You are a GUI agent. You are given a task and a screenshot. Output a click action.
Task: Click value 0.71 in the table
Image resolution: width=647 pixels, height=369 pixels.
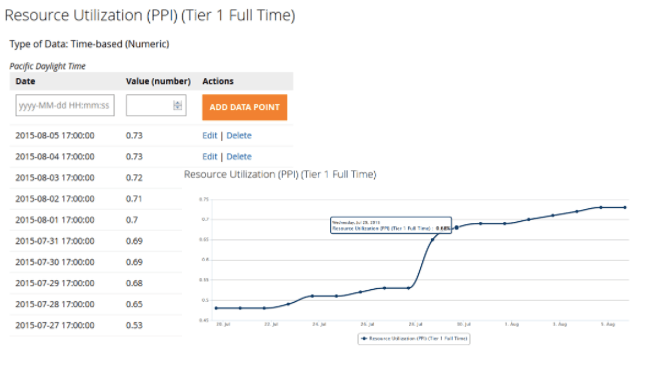pyautogui.click(x=134, y=199)
